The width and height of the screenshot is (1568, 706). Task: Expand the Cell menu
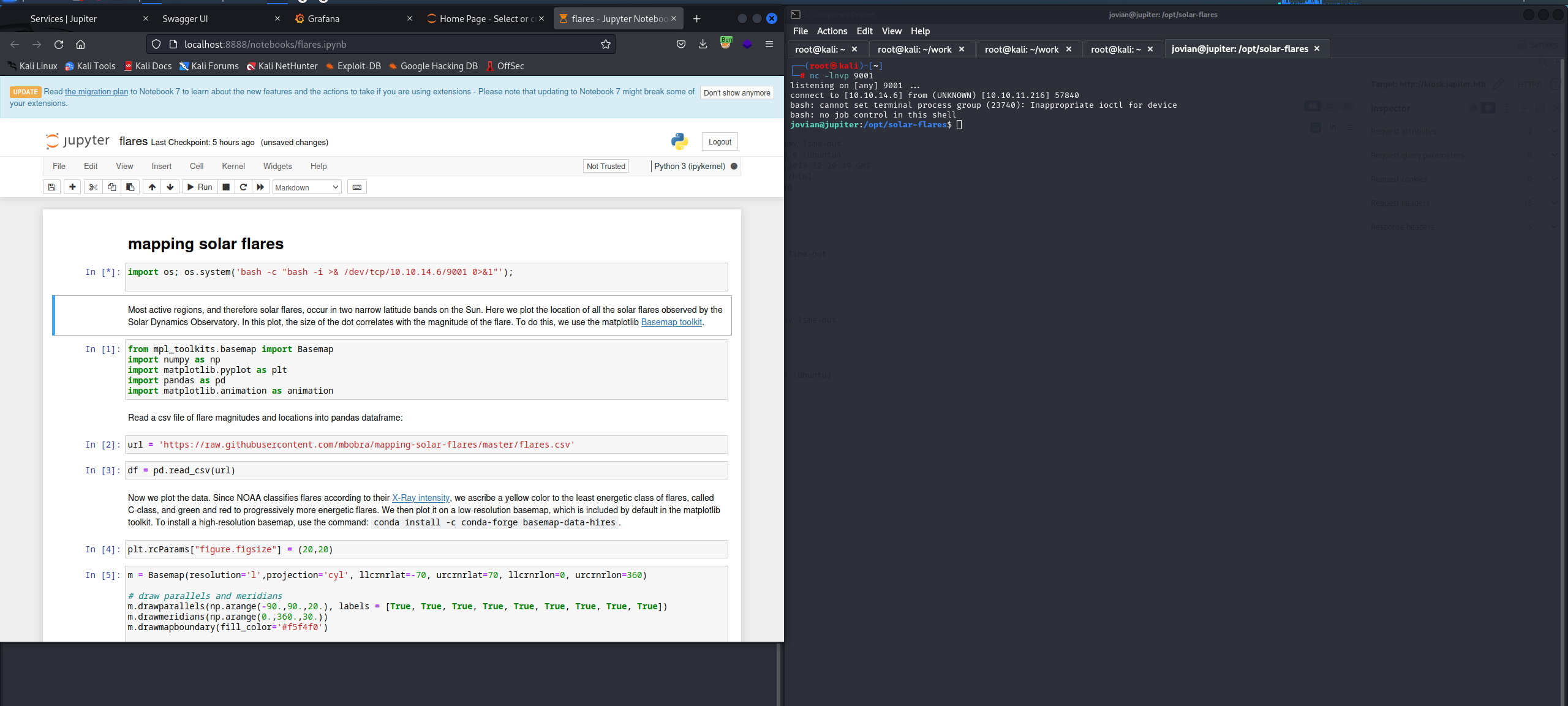click(196, 166)
